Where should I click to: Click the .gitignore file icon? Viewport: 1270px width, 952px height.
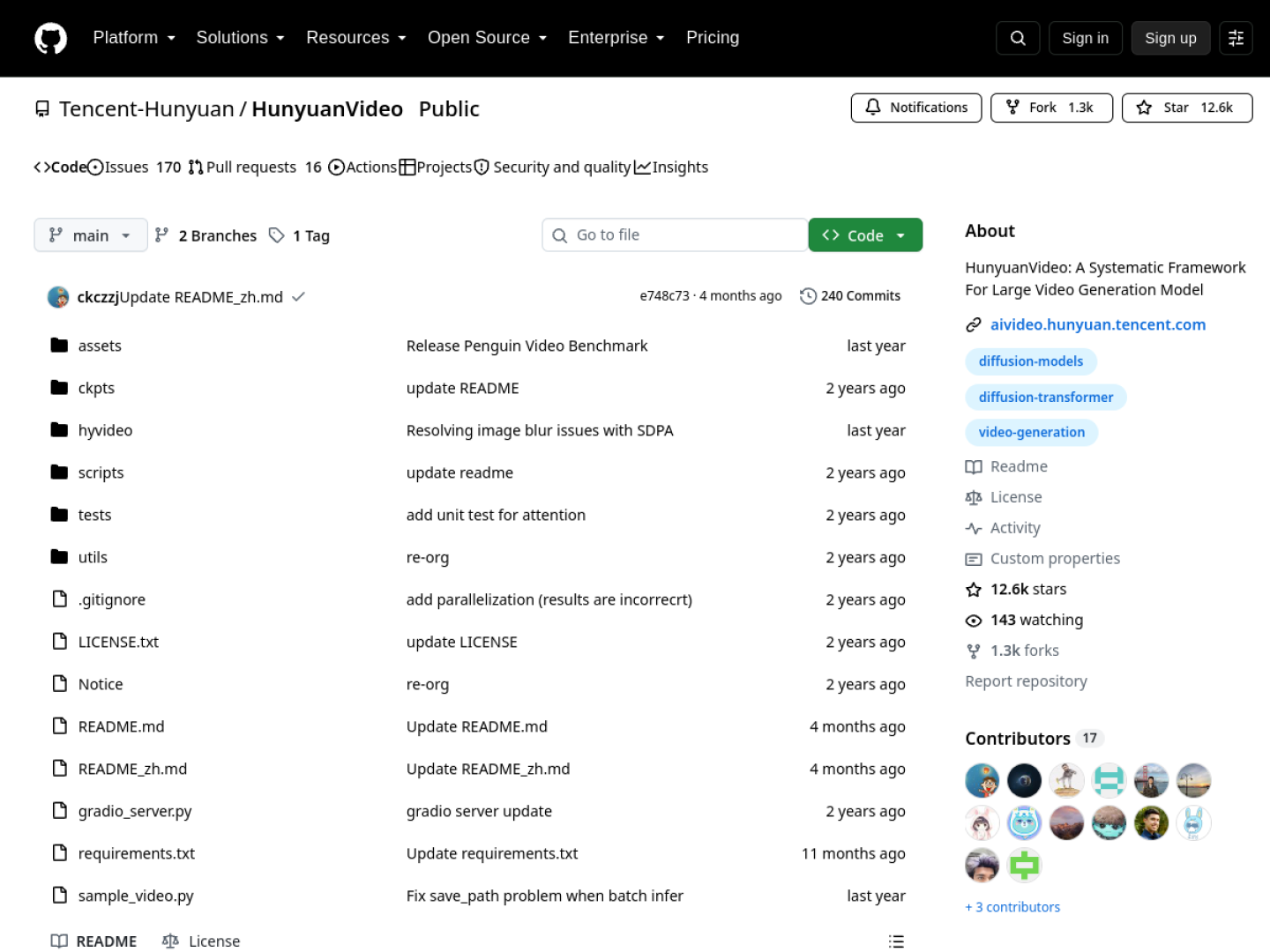[x=59, y=599]
